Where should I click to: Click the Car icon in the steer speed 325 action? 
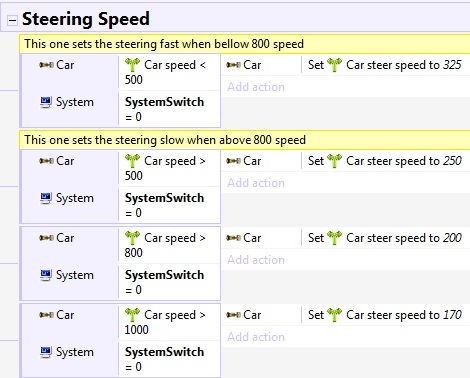[x=233, y=65]
